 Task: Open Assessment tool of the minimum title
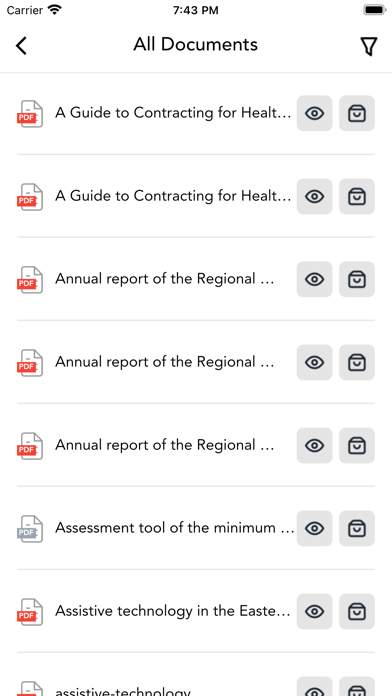point(174,528)
